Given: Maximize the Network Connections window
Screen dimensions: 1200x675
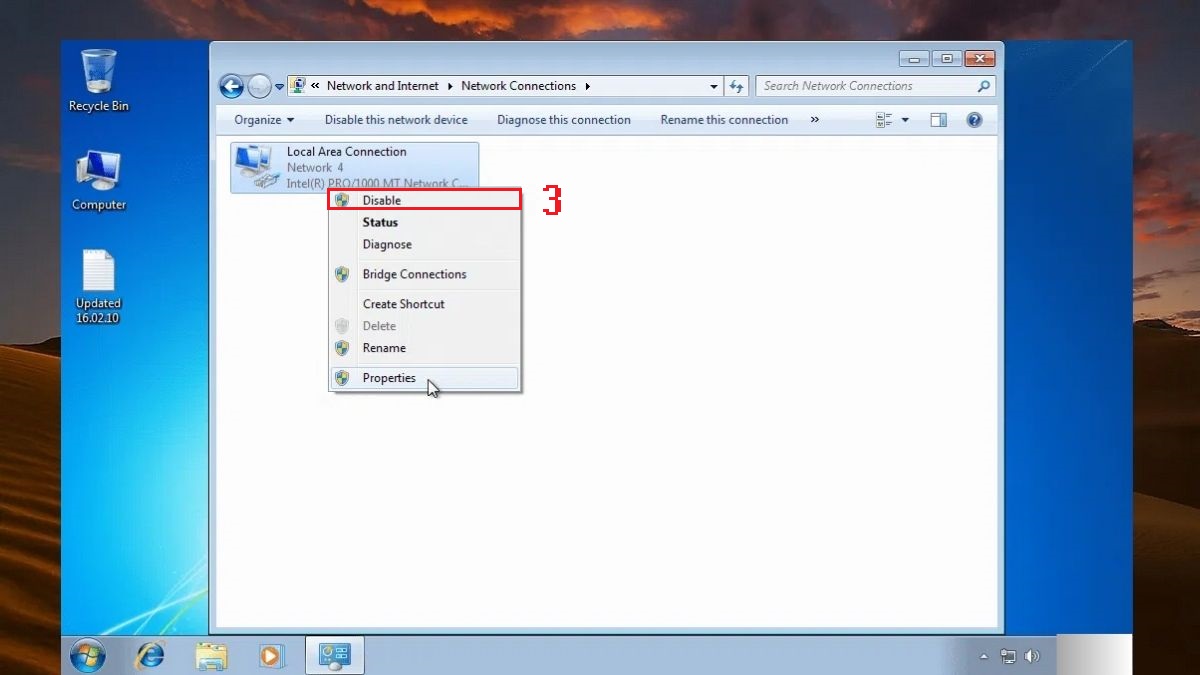Looking at the screenshot, I should tap(947, 59).
